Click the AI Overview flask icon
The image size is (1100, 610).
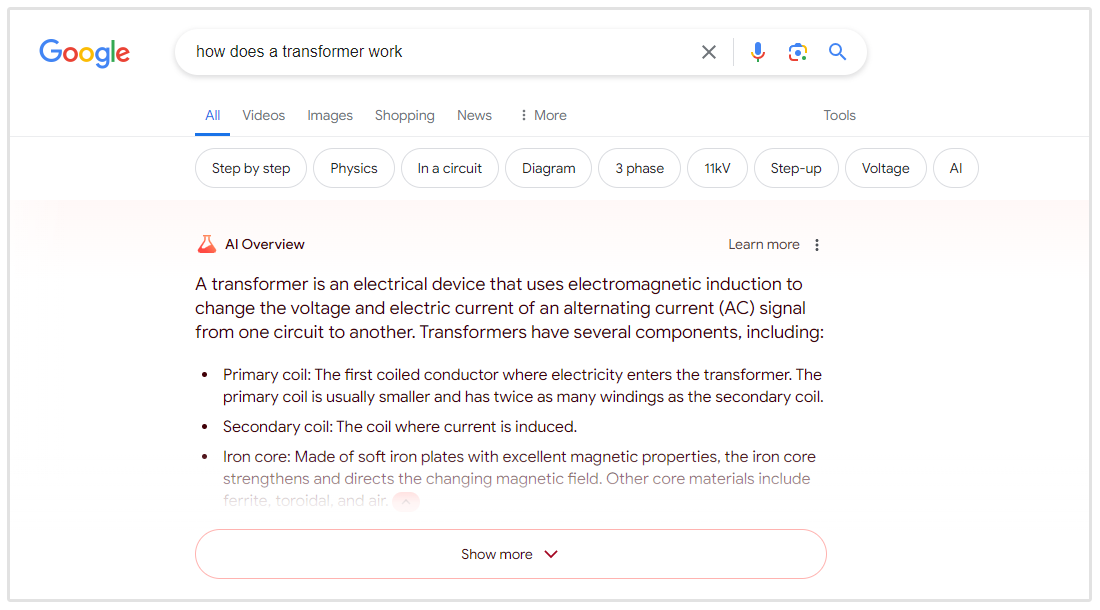(206, 243)
